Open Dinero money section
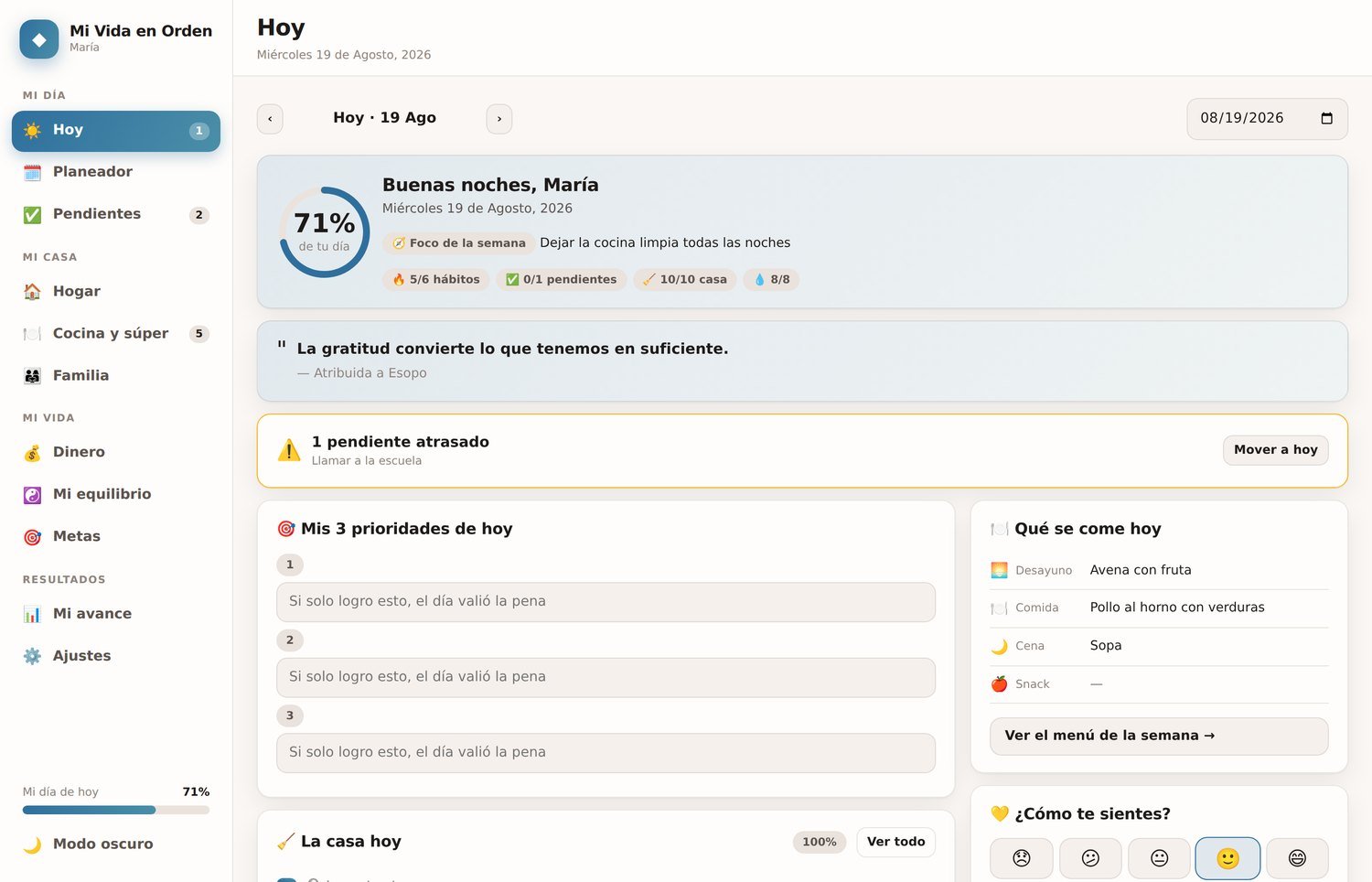The width and height of the screenshot is (1372, 882). (x=116, y=452)
